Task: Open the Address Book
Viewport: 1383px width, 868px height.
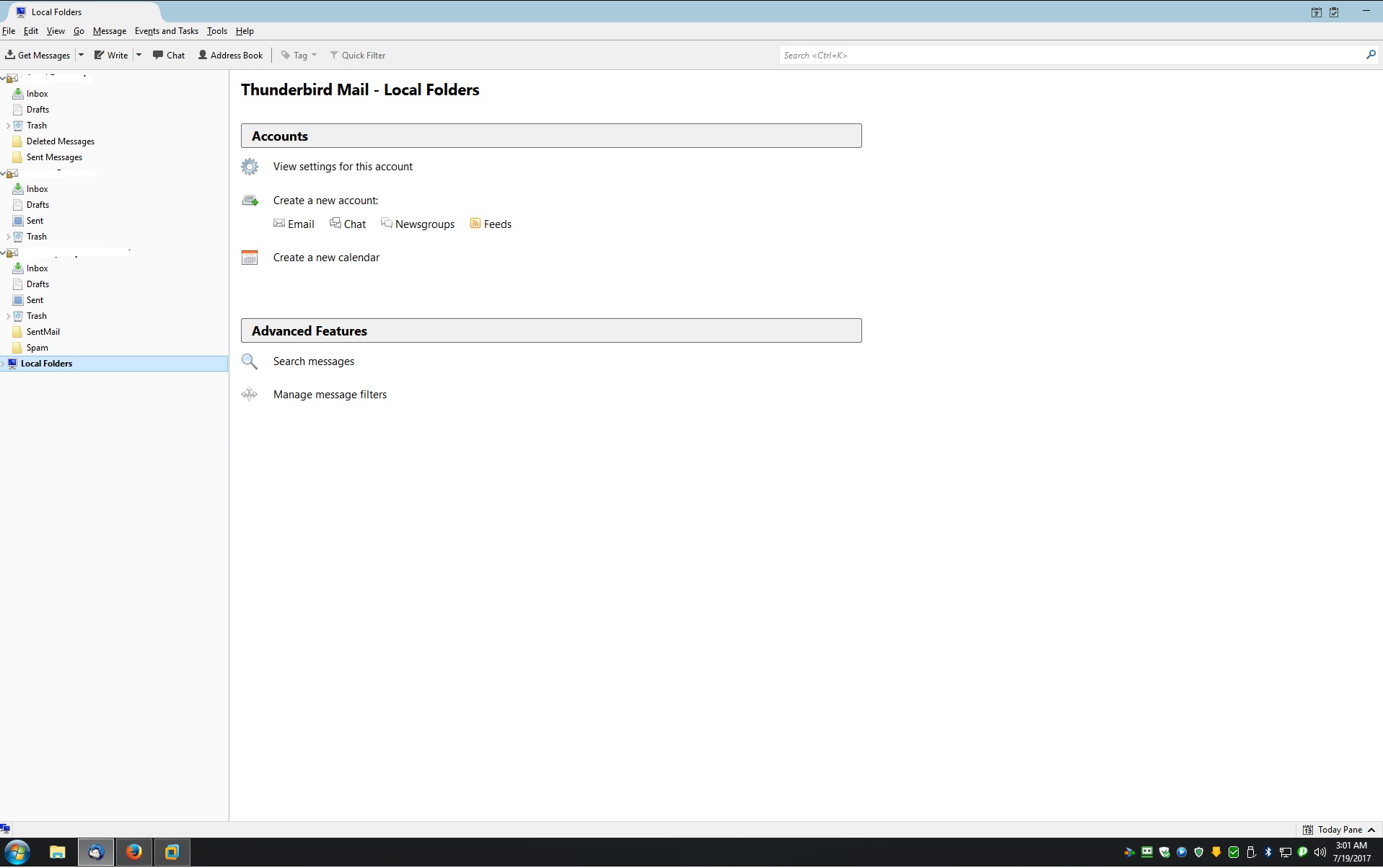Action: coord(231,55)
